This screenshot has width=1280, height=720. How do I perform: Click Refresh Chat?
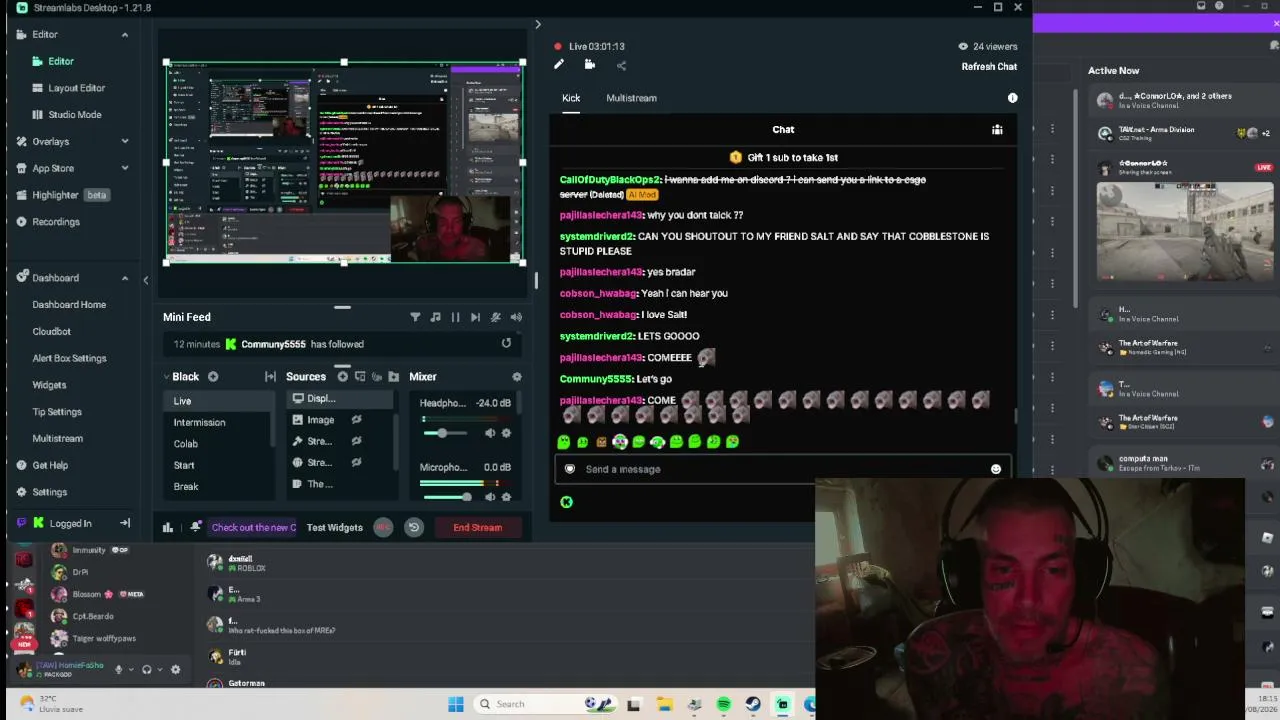(x=989, y=67)
